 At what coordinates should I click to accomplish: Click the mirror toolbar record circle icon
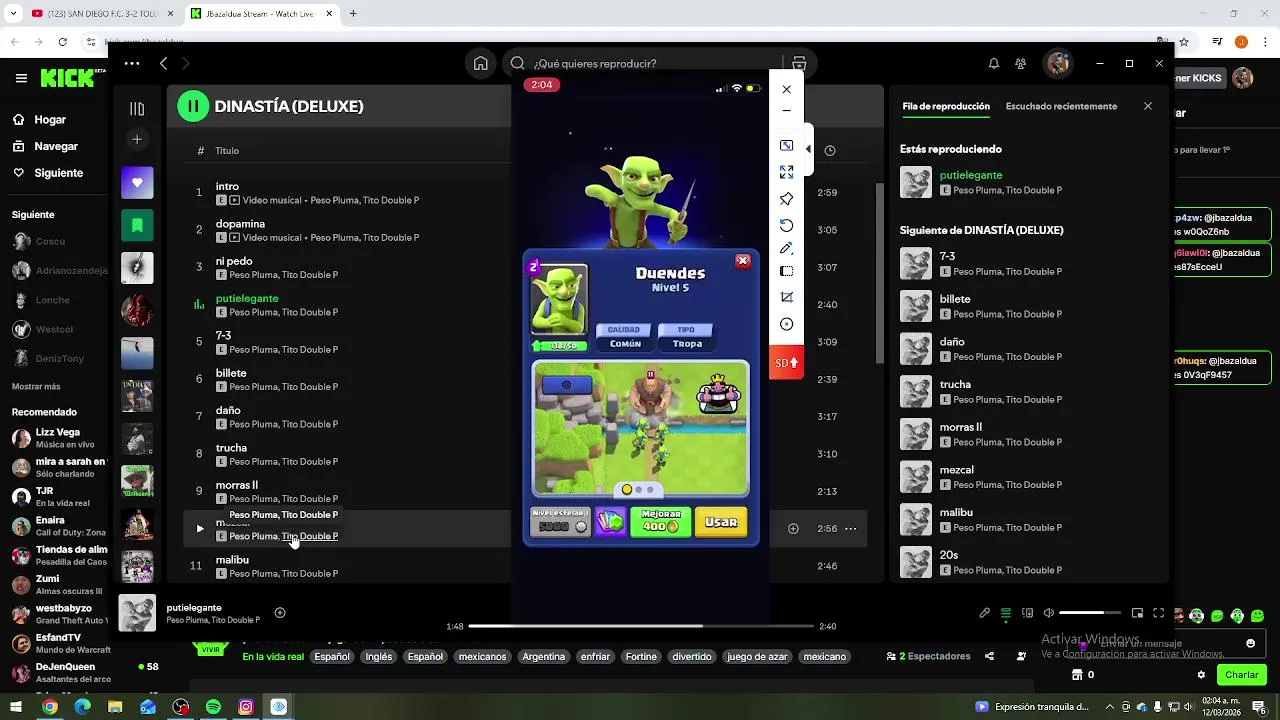tap(786, 324)
